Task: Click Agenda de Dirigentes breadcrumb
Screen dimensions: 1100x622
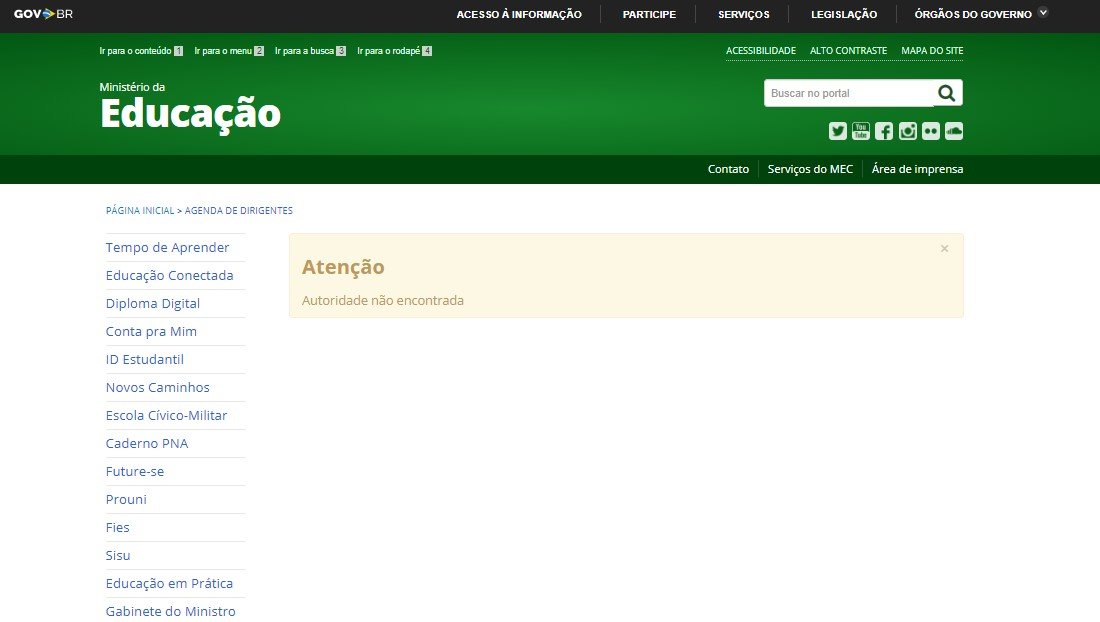Action: point(239,210)
